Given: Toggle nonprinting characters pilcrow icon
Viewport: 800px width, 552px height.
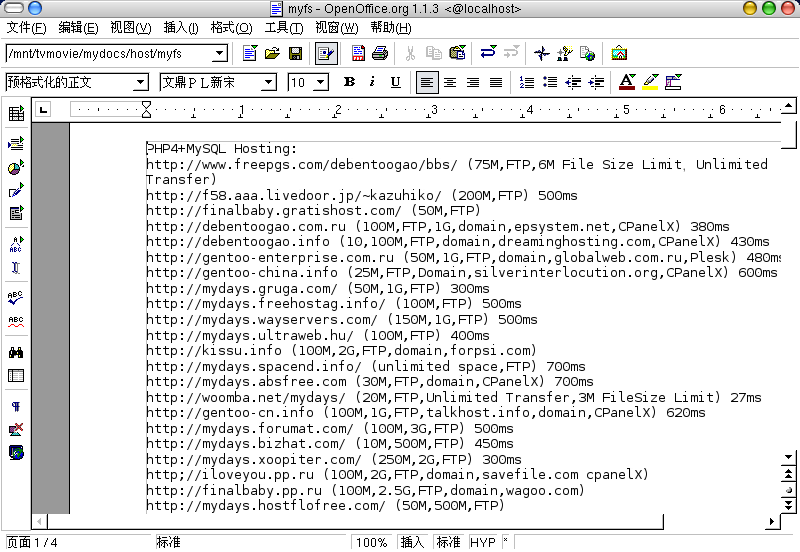Looking at the screenshot, I should coord(16,407).
